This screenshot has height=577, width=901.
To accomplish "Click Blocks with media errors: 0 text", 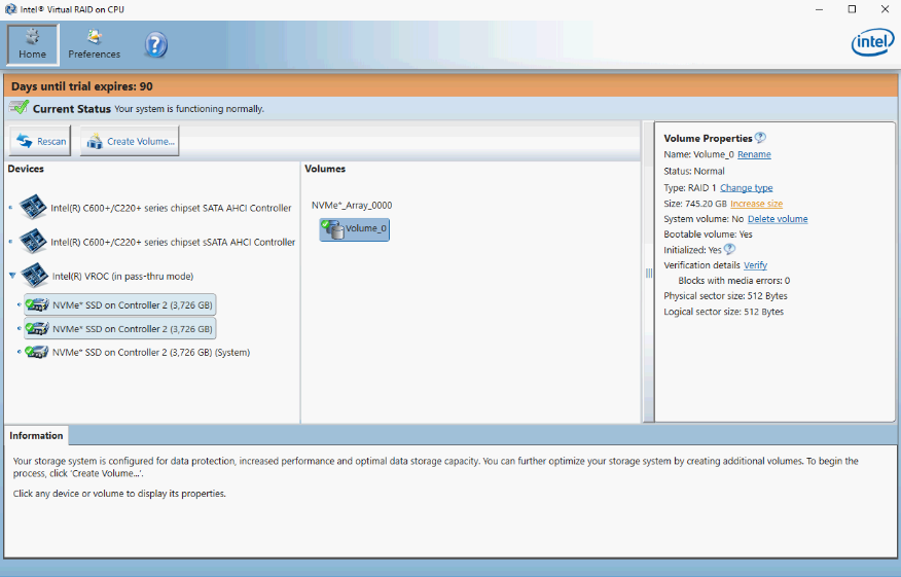I will point(734,281).
